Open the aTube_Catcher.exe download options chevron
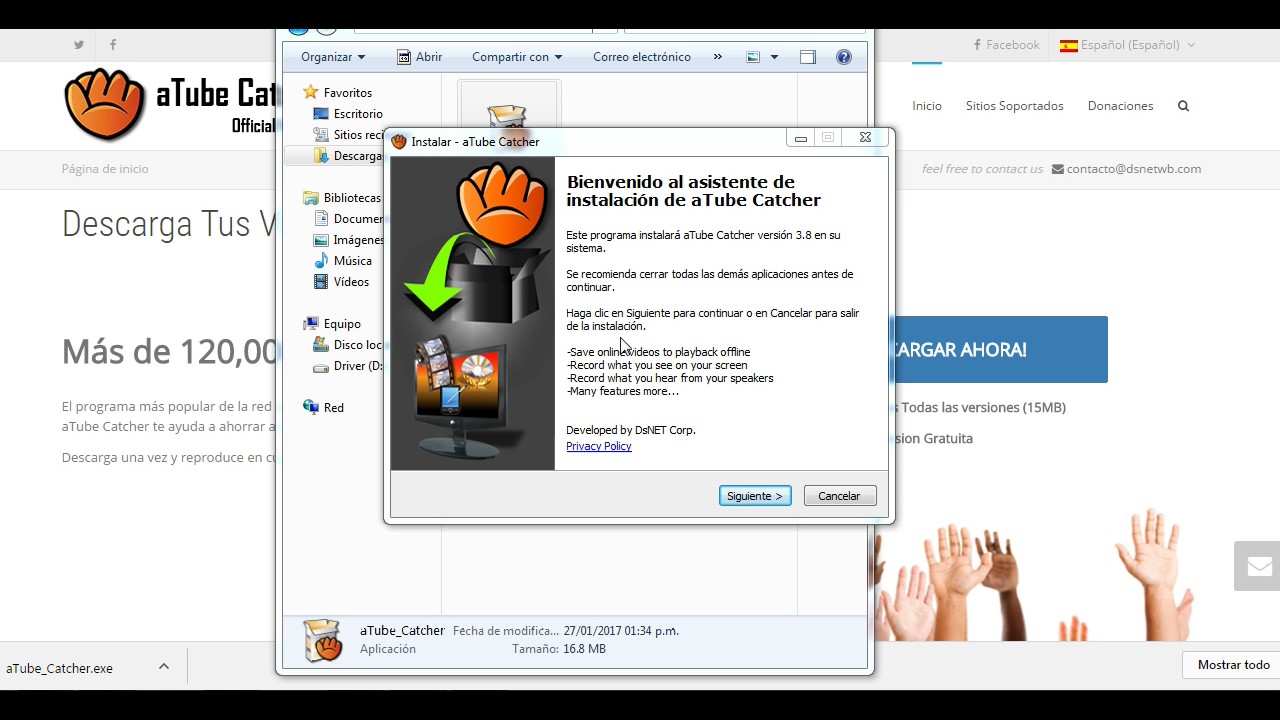1280x720 pixels. pyautogui.click(x=164, y=667)
